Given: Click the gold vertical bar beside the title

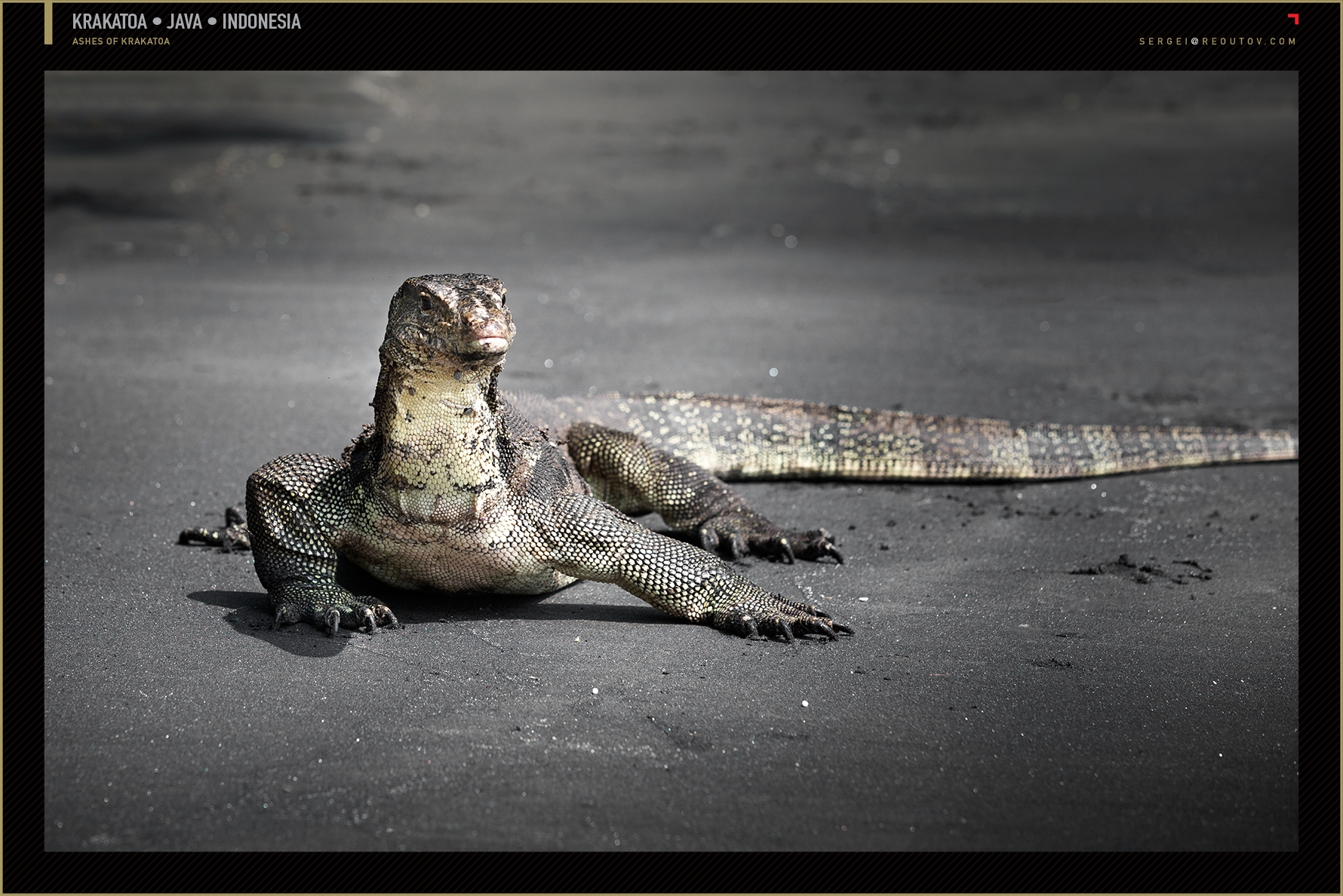Looking at the screenshot, I should [48, 23].
